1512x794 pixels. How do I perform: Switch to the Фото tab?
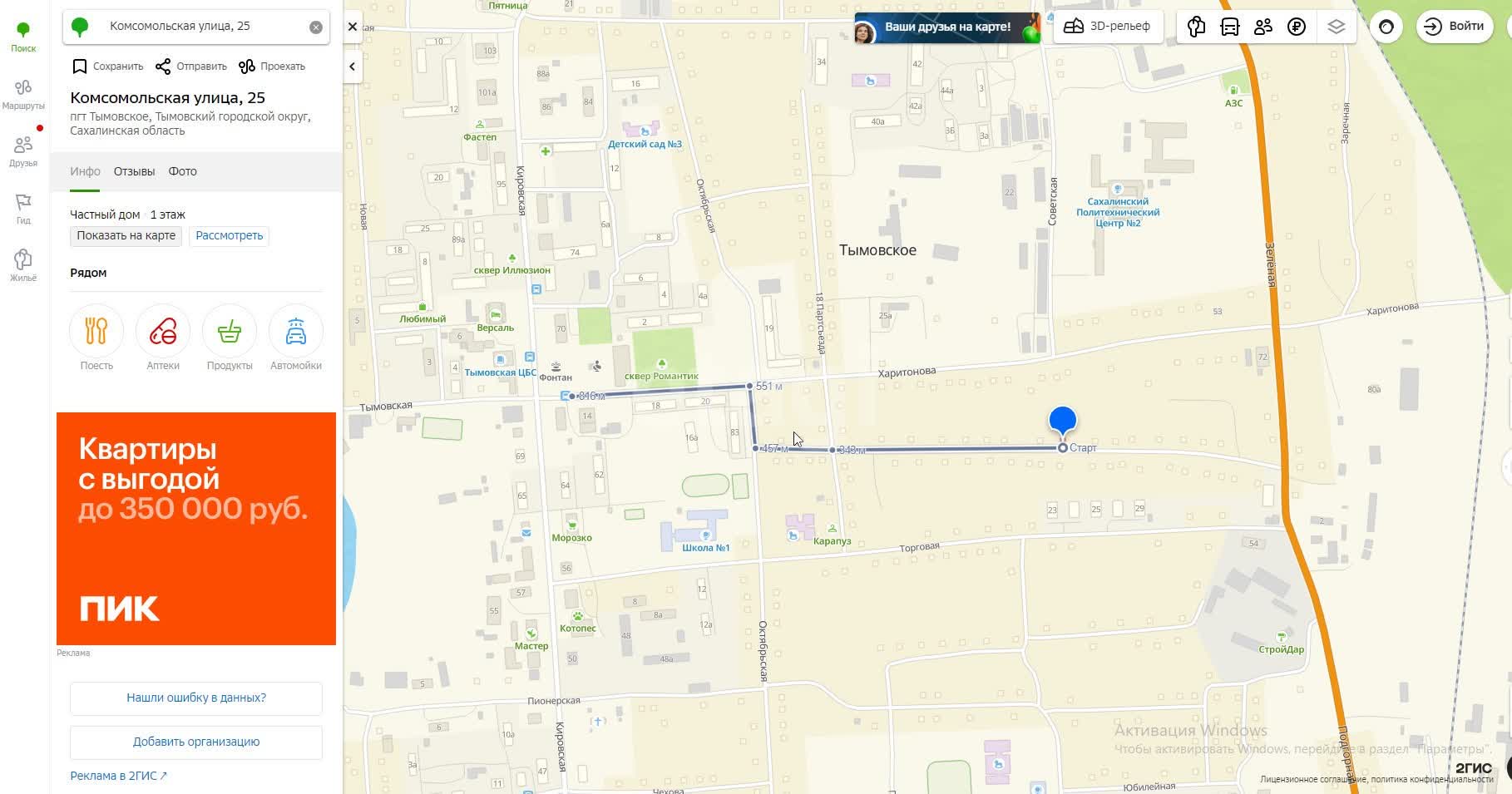(x=182, y=171)
